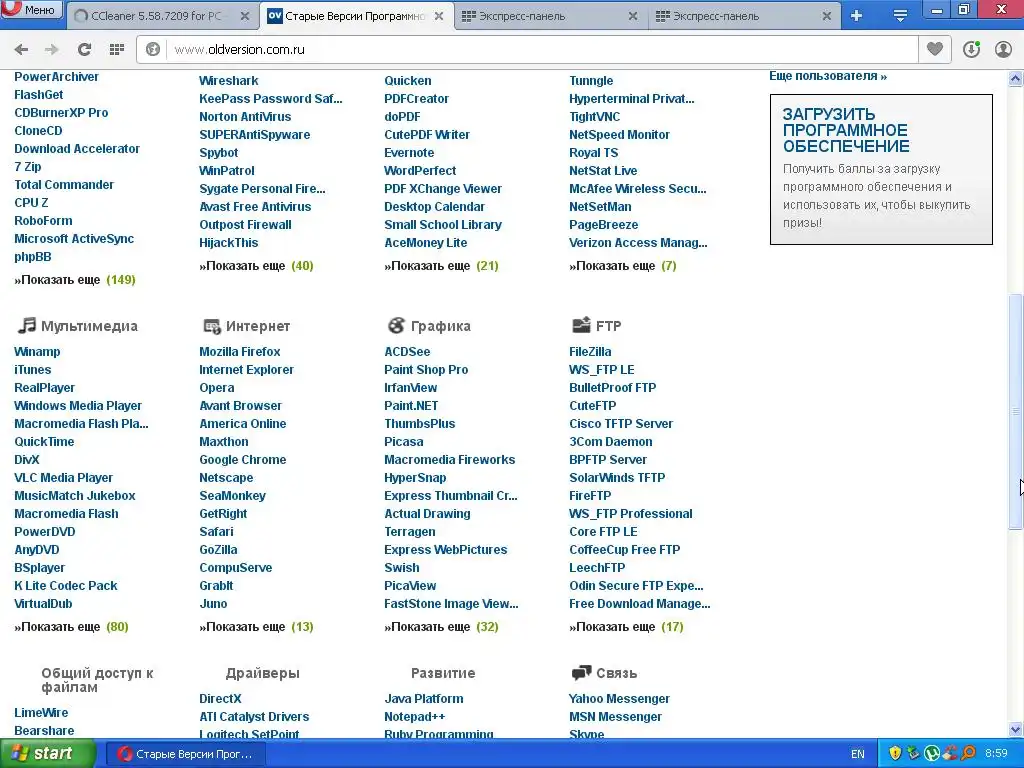Screen dimensions: 1024x768
Task: Expand Показать еще (13) internet list
Action: [256, 627]
